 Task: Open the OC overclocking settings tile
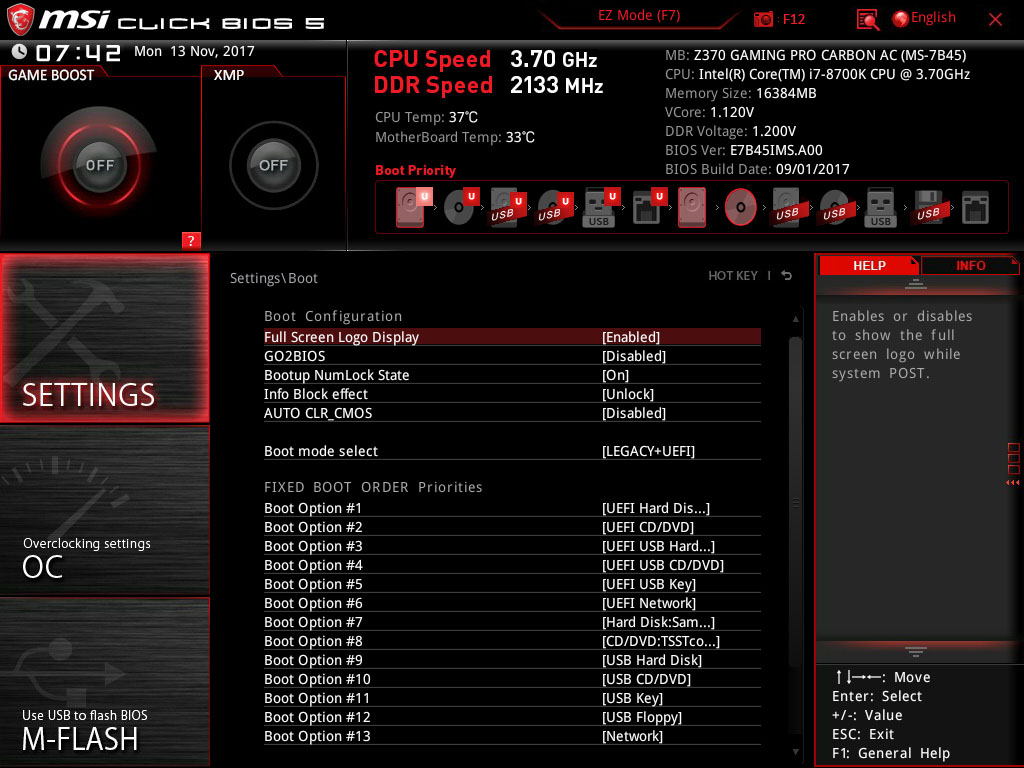tap(105, 509)
